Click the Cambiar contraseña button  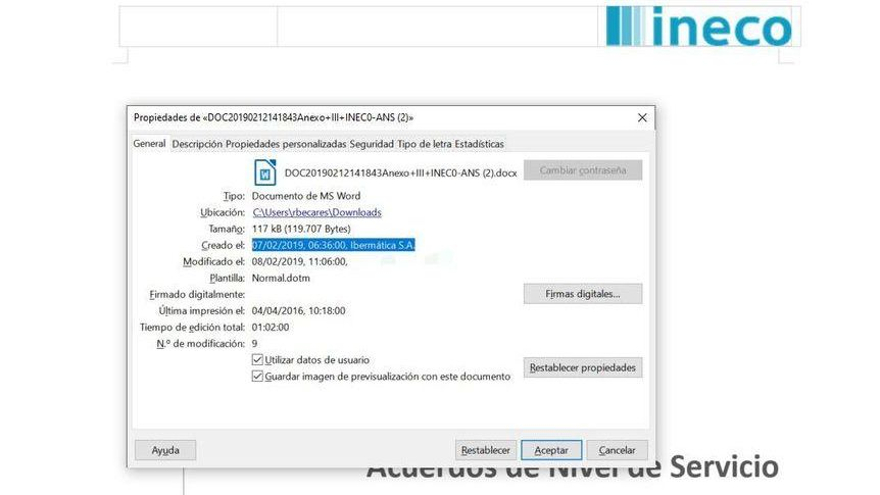(x=583, y=170)
